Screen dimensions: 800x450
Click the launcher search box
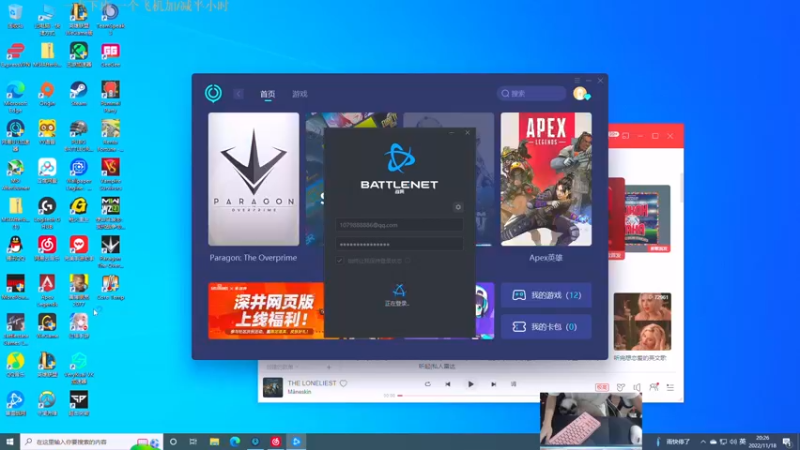coord(531,93)
